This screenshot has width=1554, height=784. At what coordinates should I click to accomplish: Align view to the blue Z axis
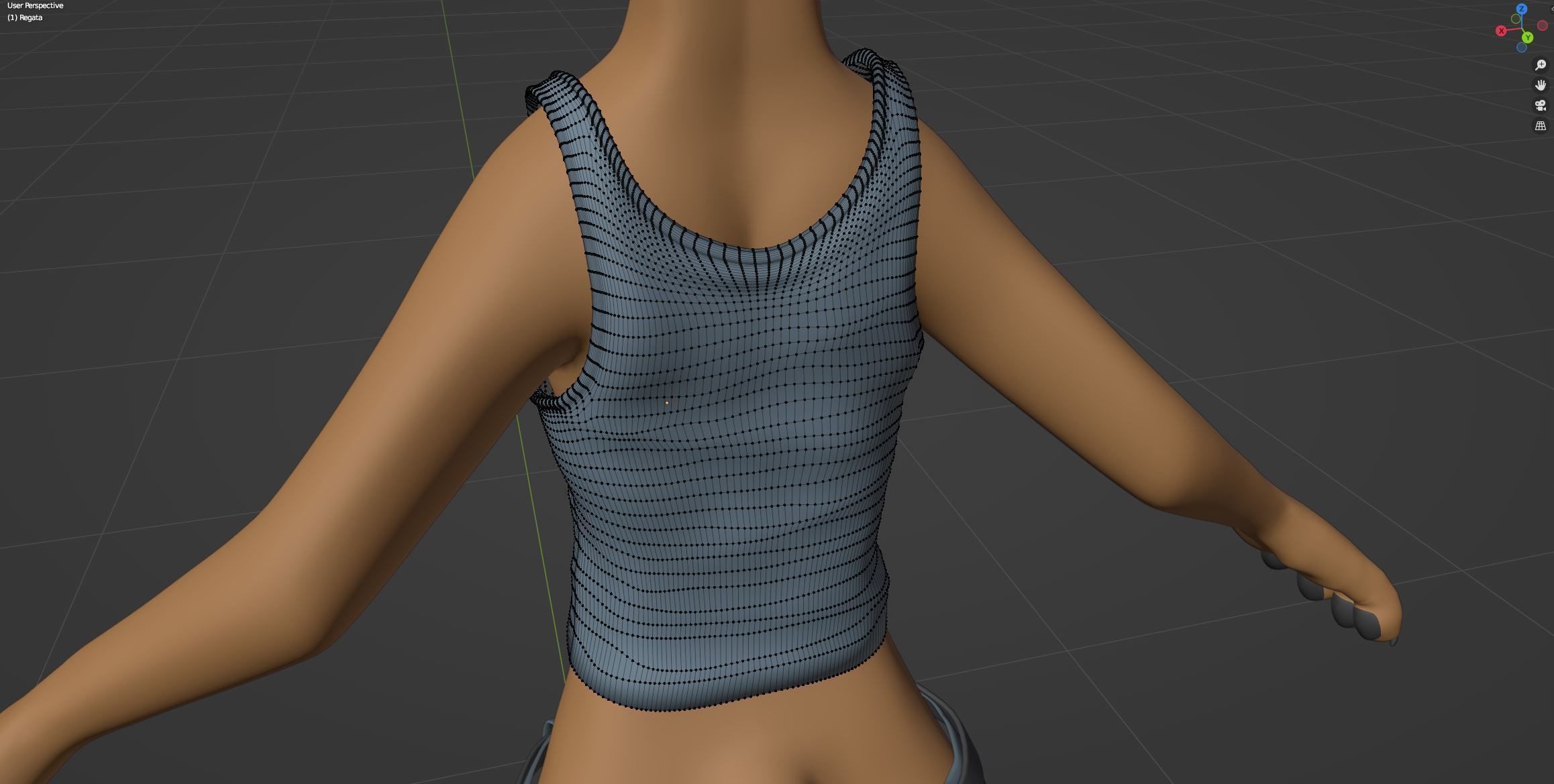1522,9
